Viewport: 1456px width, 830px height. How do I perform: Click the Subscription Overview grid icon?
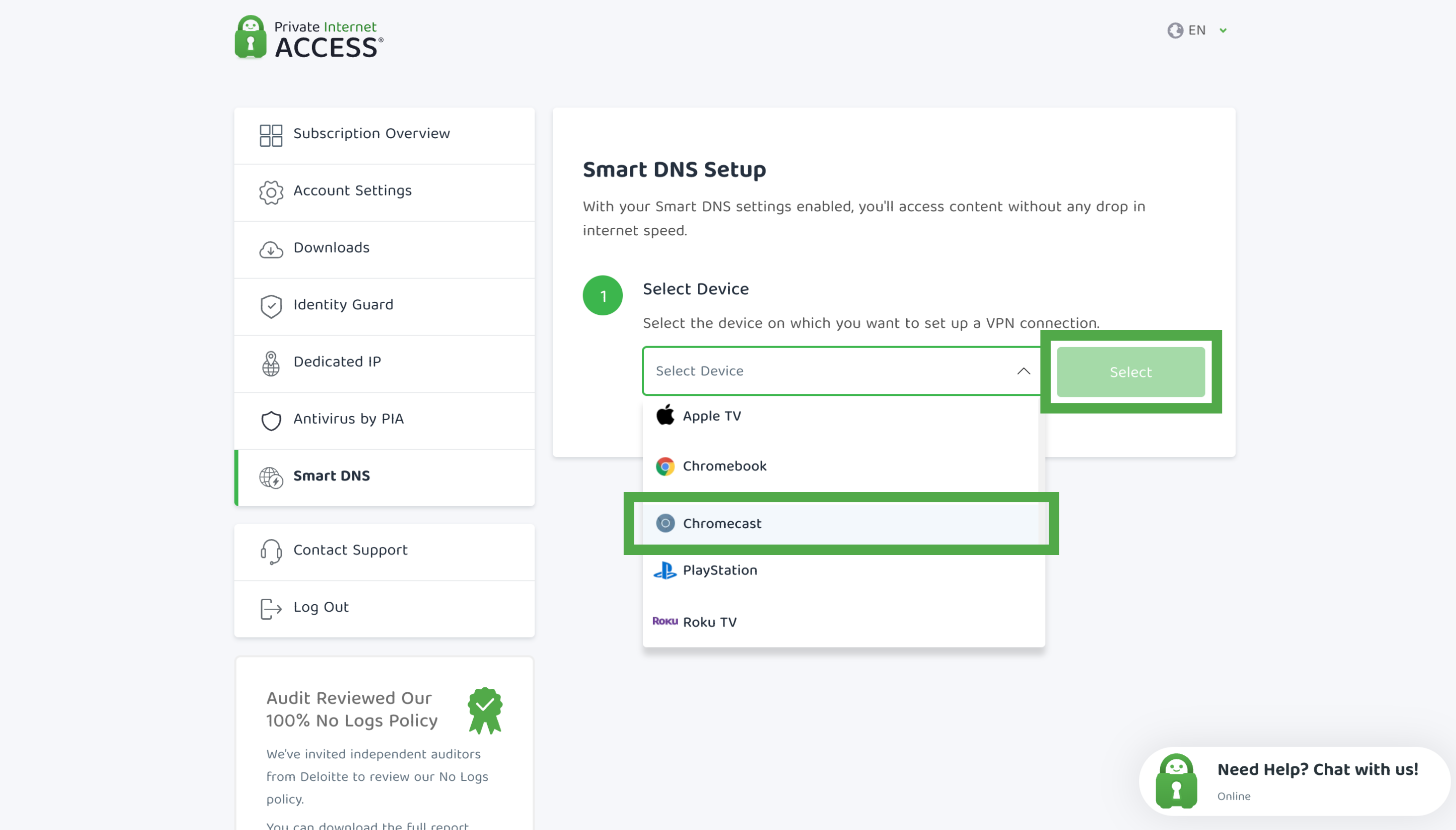pyautogui.click(x=270, y=136)
